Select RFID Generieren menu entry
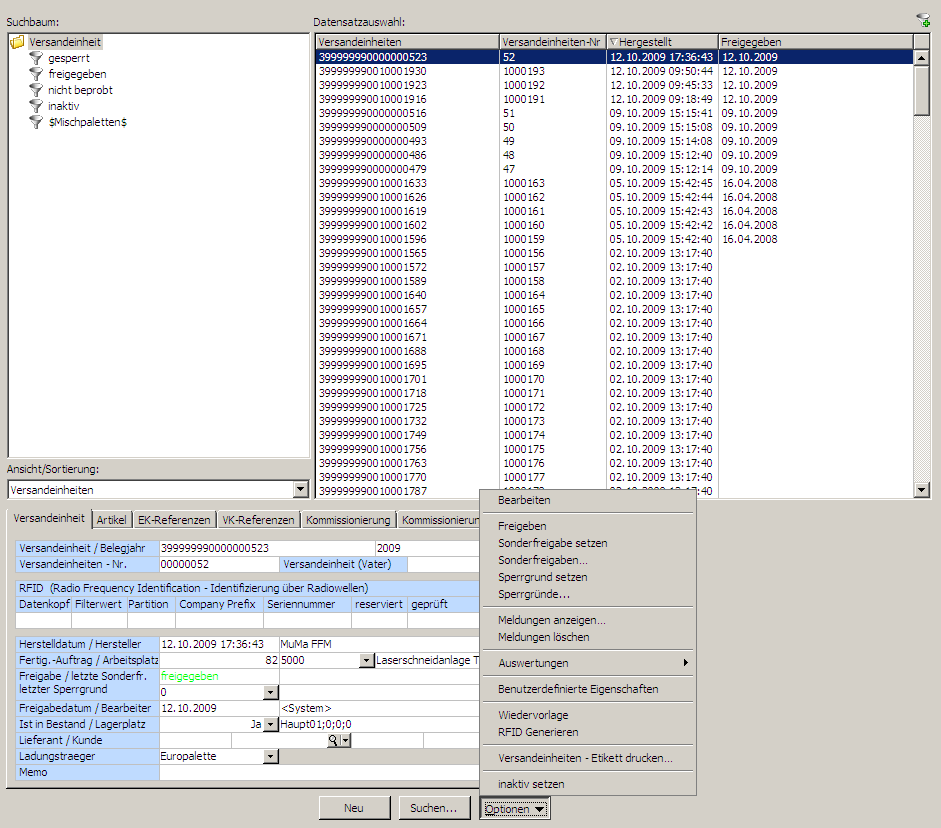Screen dimensions: 941x828 (538, 732)
